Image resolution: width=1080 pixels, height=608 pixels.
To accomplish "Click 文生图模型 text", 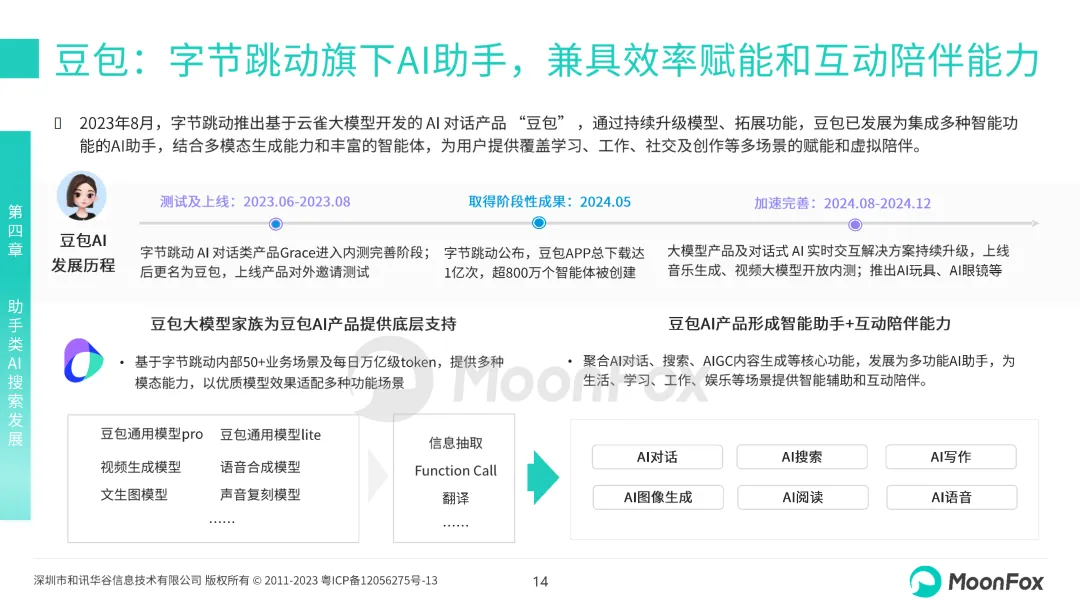I will 134,494.
